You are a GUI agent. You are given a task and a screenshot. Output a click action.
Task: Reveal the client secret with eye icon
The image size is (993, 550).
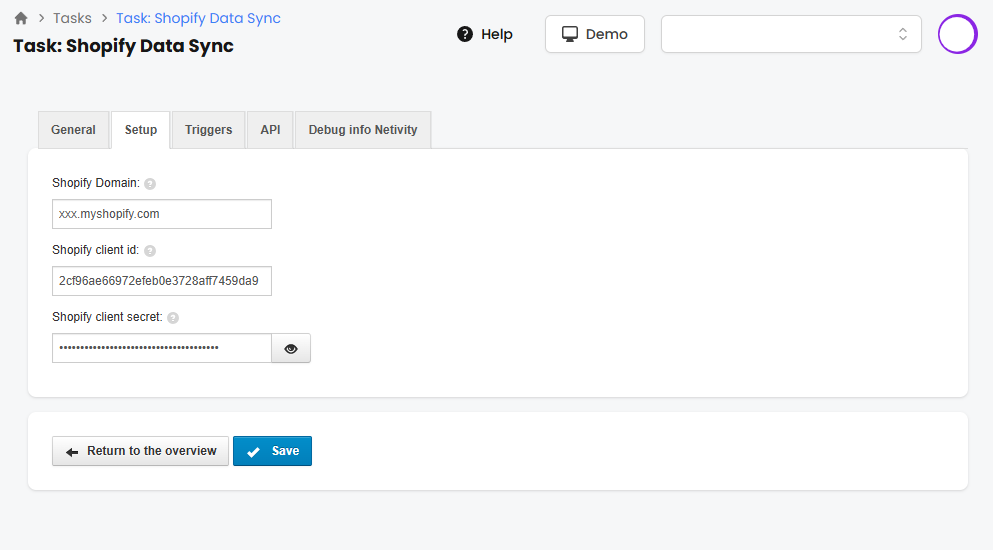click(291, 349)
